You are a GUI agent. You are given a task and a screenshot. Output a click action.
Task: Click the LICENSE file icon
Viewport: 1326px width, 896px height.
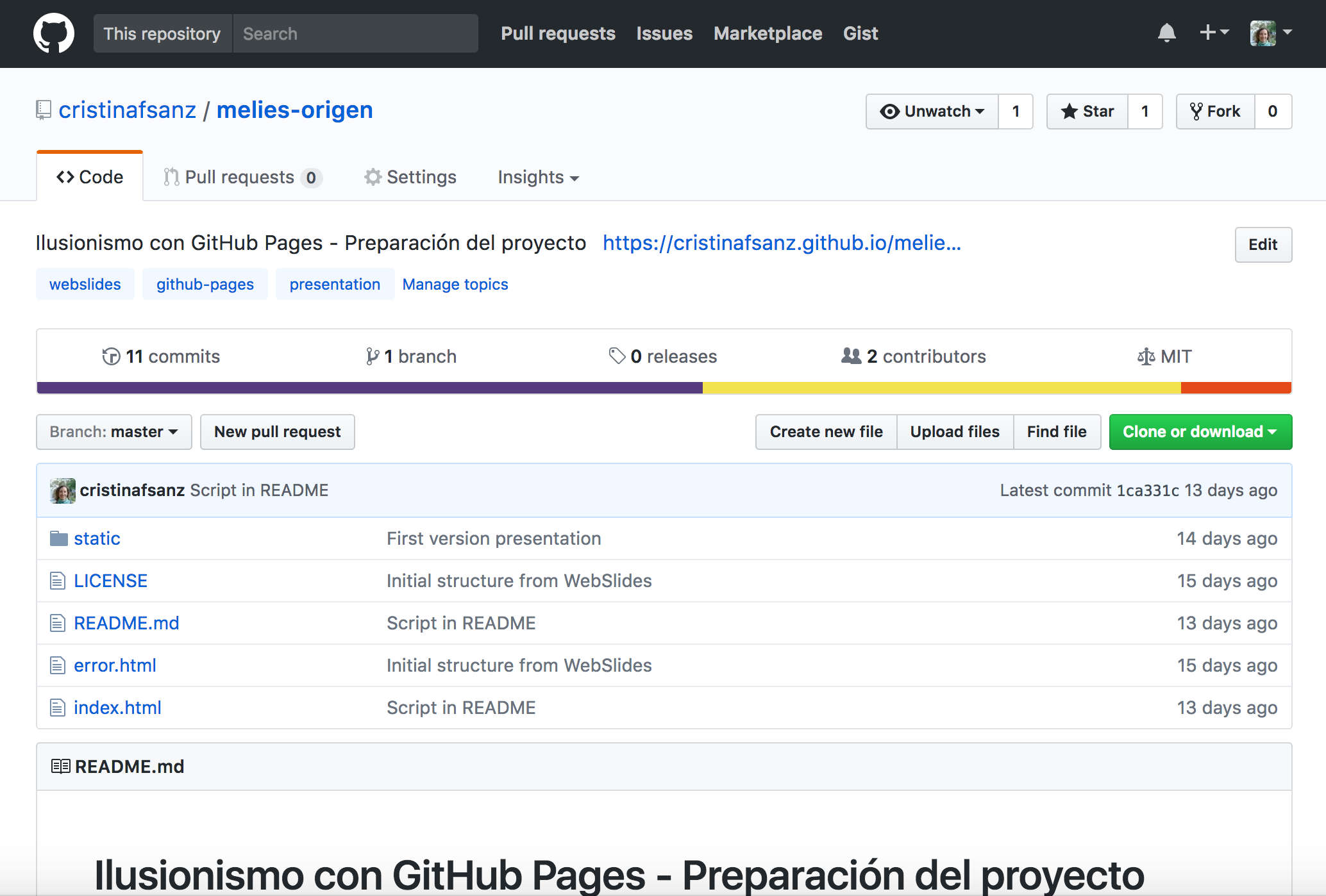tap(58, 581)
